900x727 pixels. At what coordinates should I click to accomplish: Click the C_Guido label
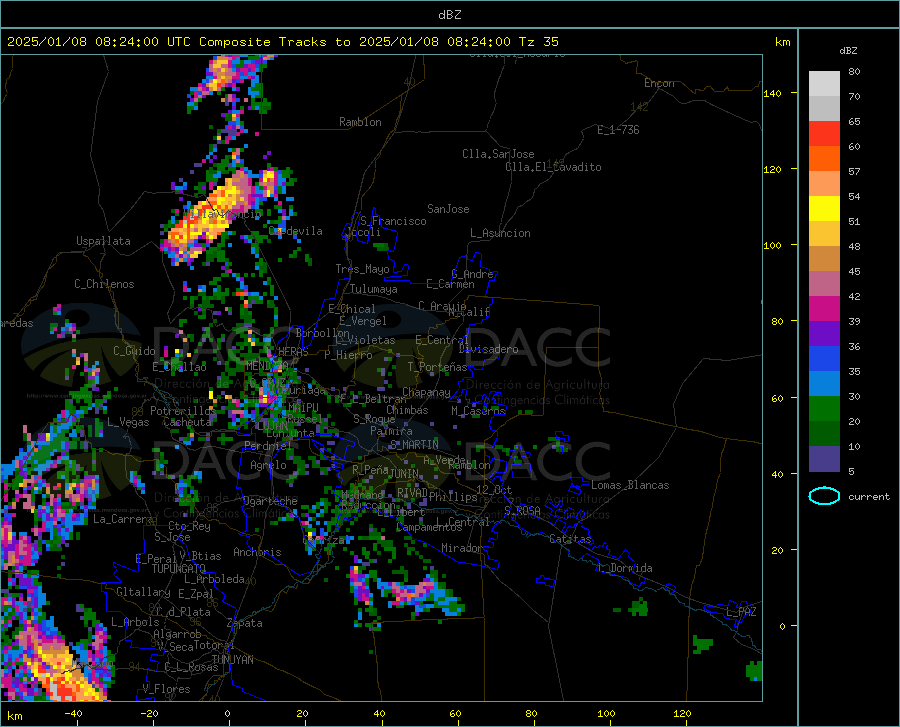pyautogui.click(x=134, y=351)
